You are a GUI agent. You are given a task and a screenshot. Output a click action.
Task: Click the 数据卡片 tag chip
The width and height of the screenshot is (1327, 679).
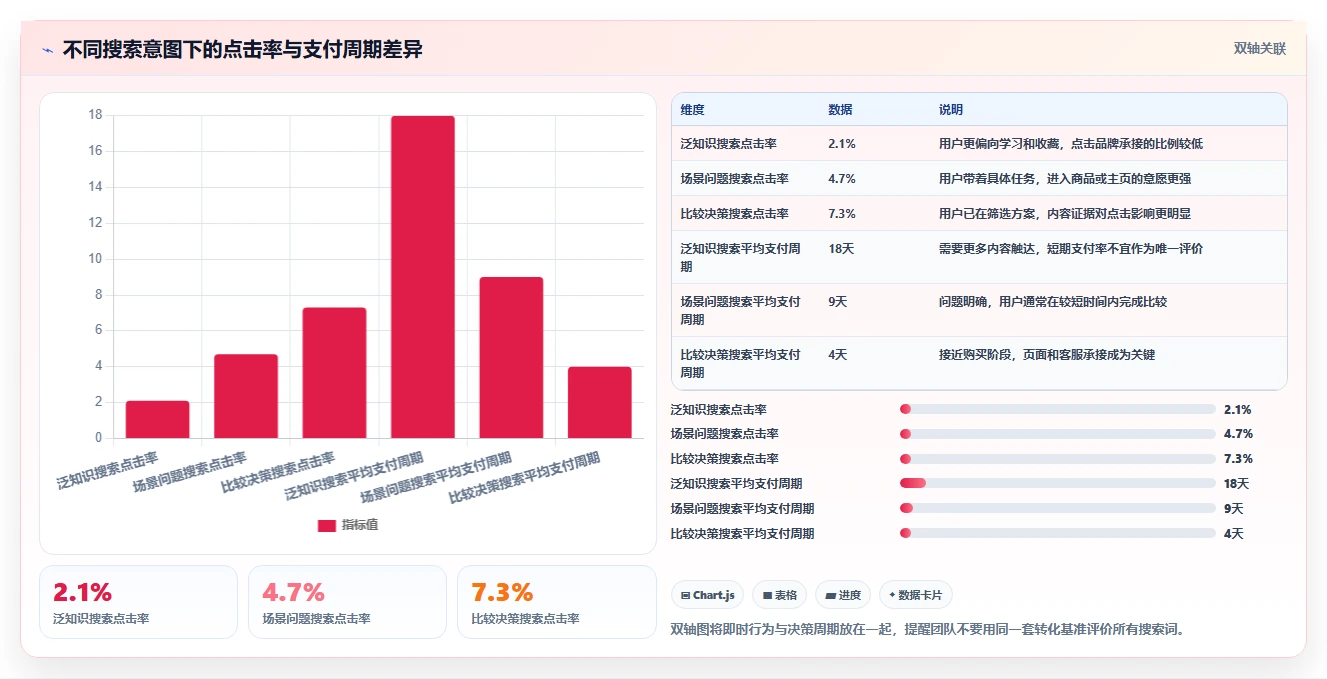tap(915, 595)
